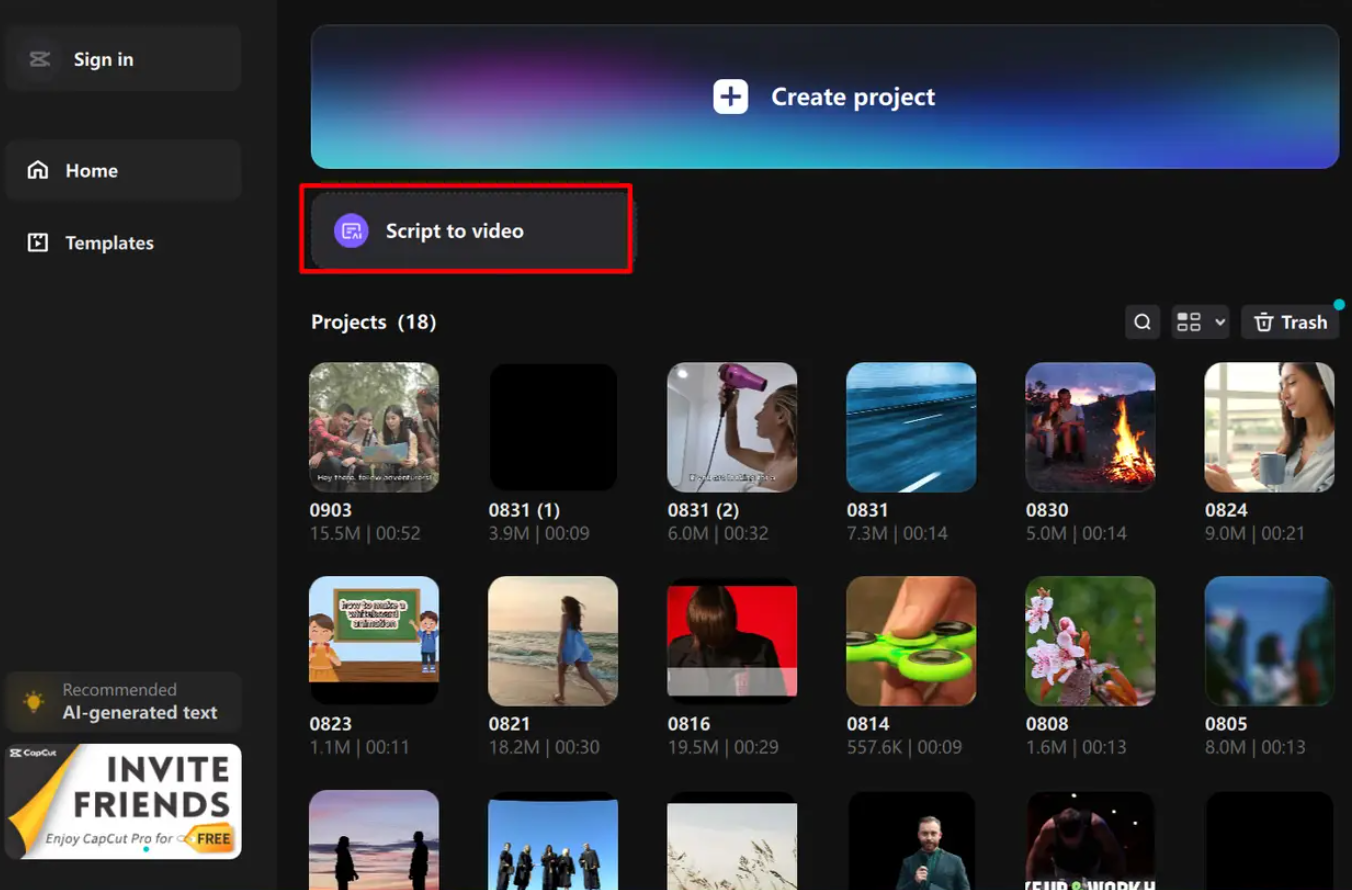Start a new project with Create project
The image size is (1352, 890).
[825, 97]
